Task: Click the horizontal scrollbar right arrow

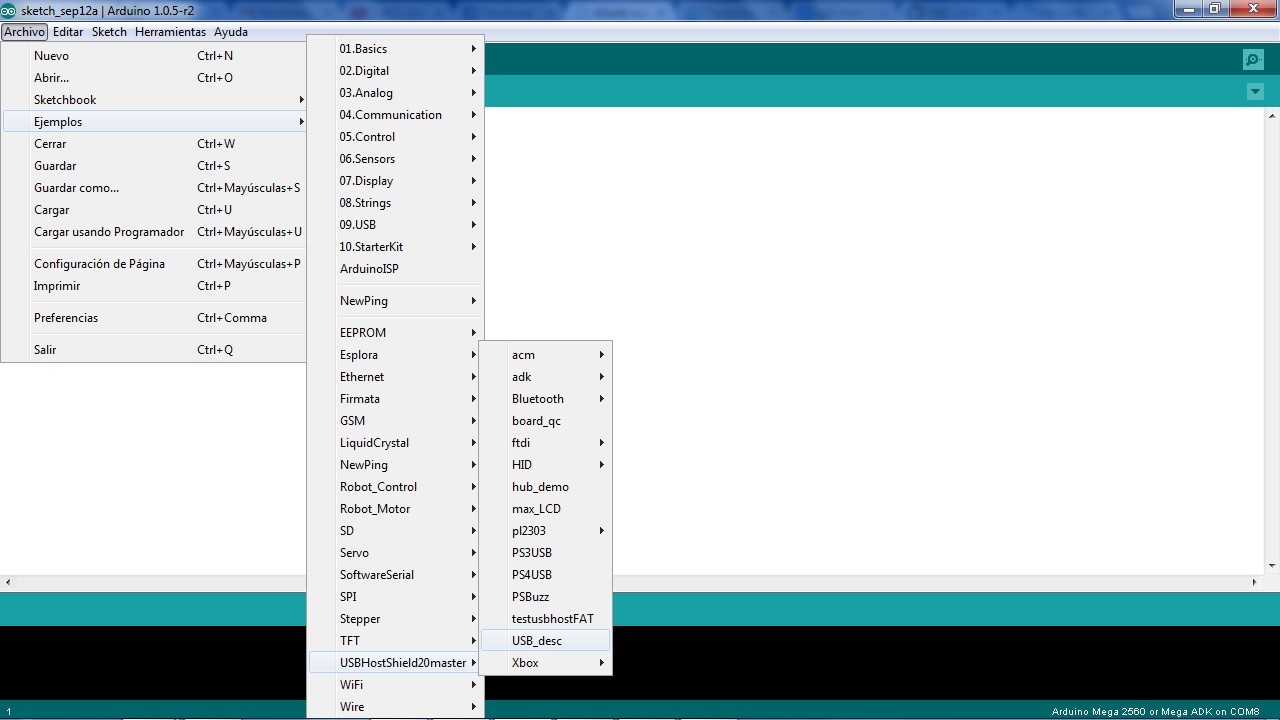Action: coord(1255,582)
